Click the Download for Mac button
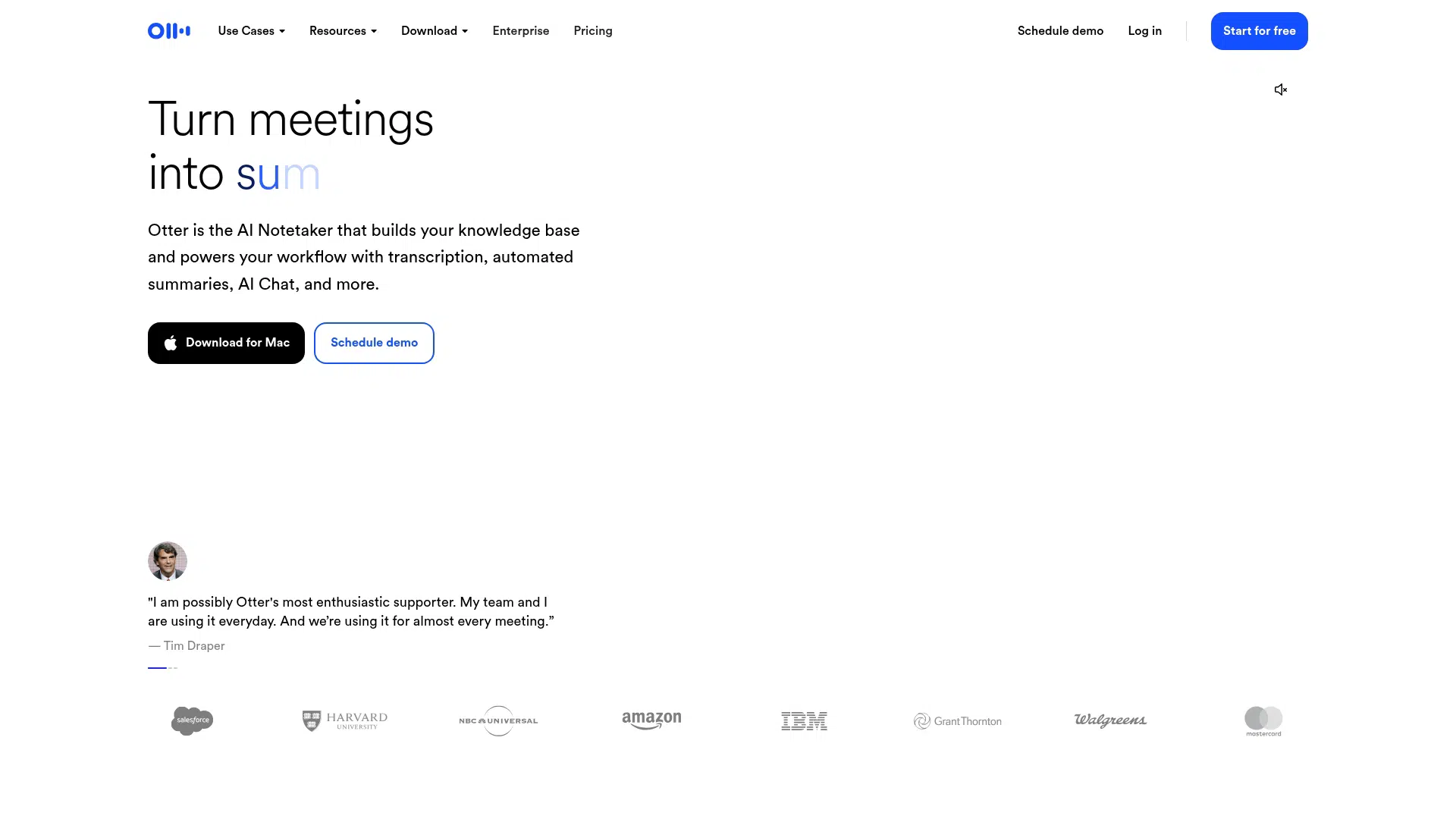Viewport: 1456px width, 819px height. [226, 344]
